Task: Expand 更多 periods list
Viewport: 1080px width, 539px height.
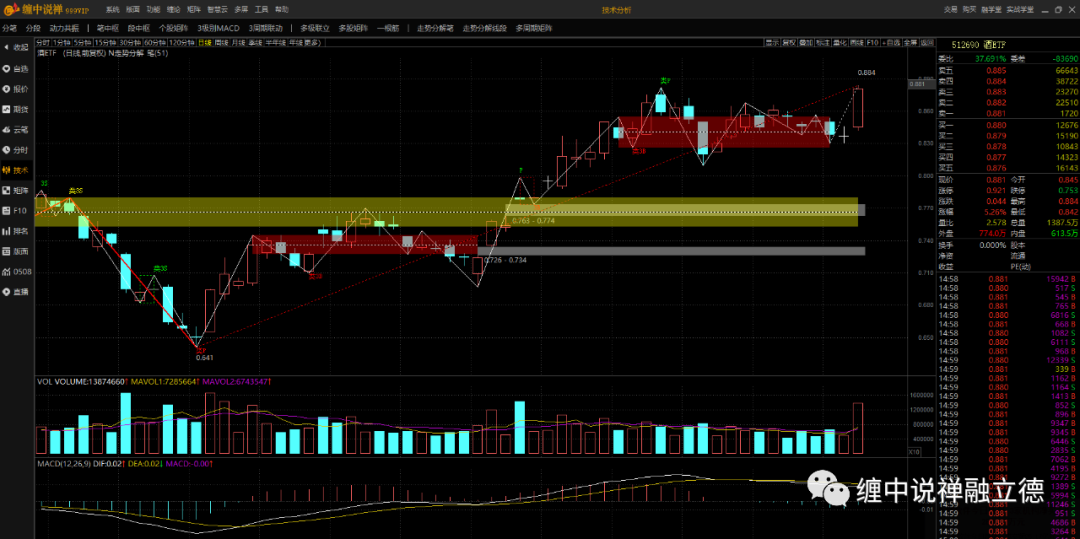Action: [x=313, y=43]
